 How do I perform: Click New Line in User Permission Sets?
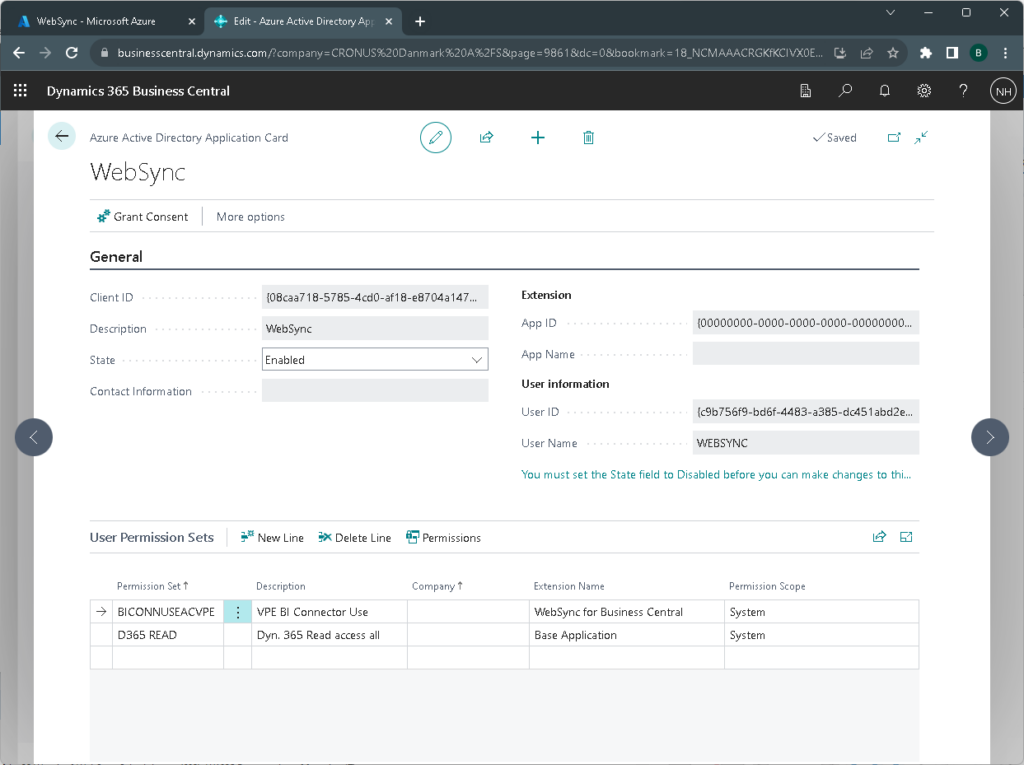point(272,538)
